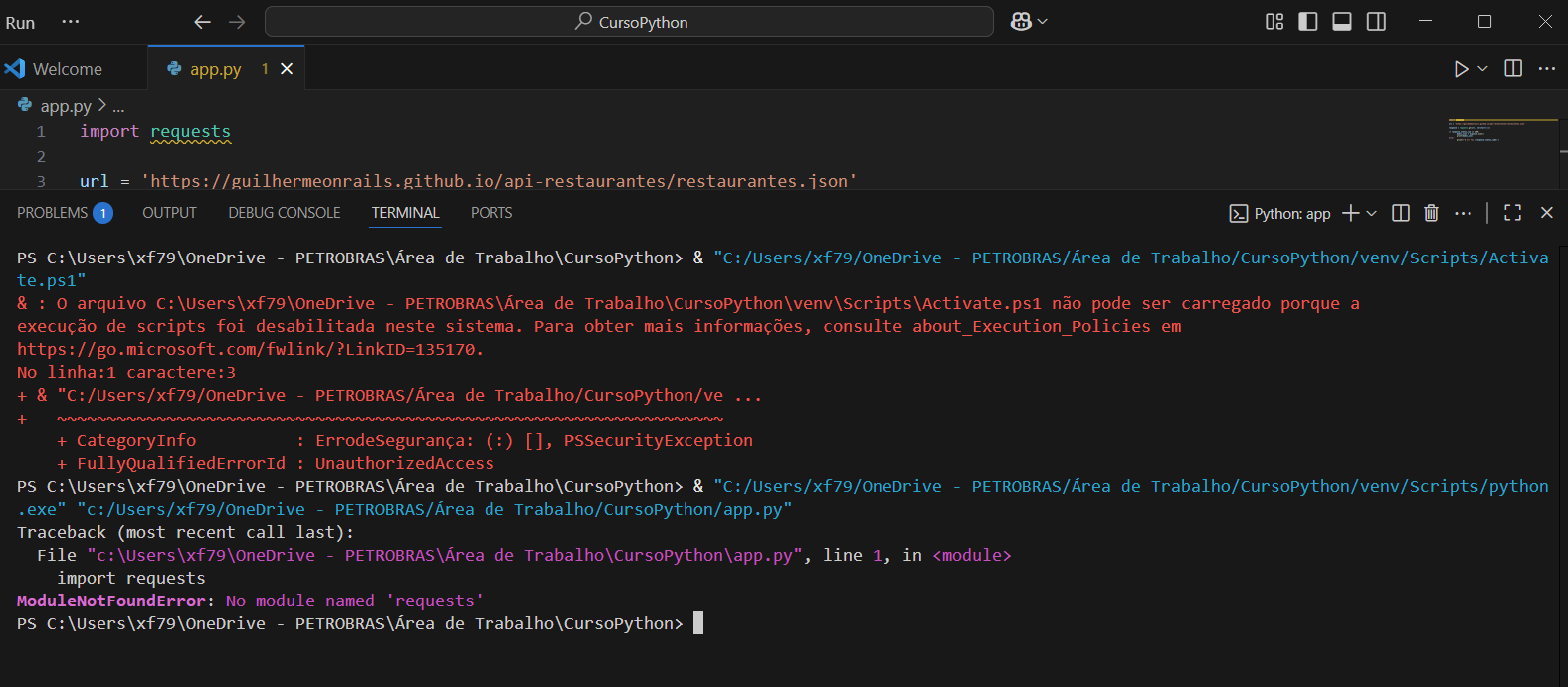This screenshot has width=1568, height=687.
Task: Click the editor minimap preview
Action: (1501, 132)
